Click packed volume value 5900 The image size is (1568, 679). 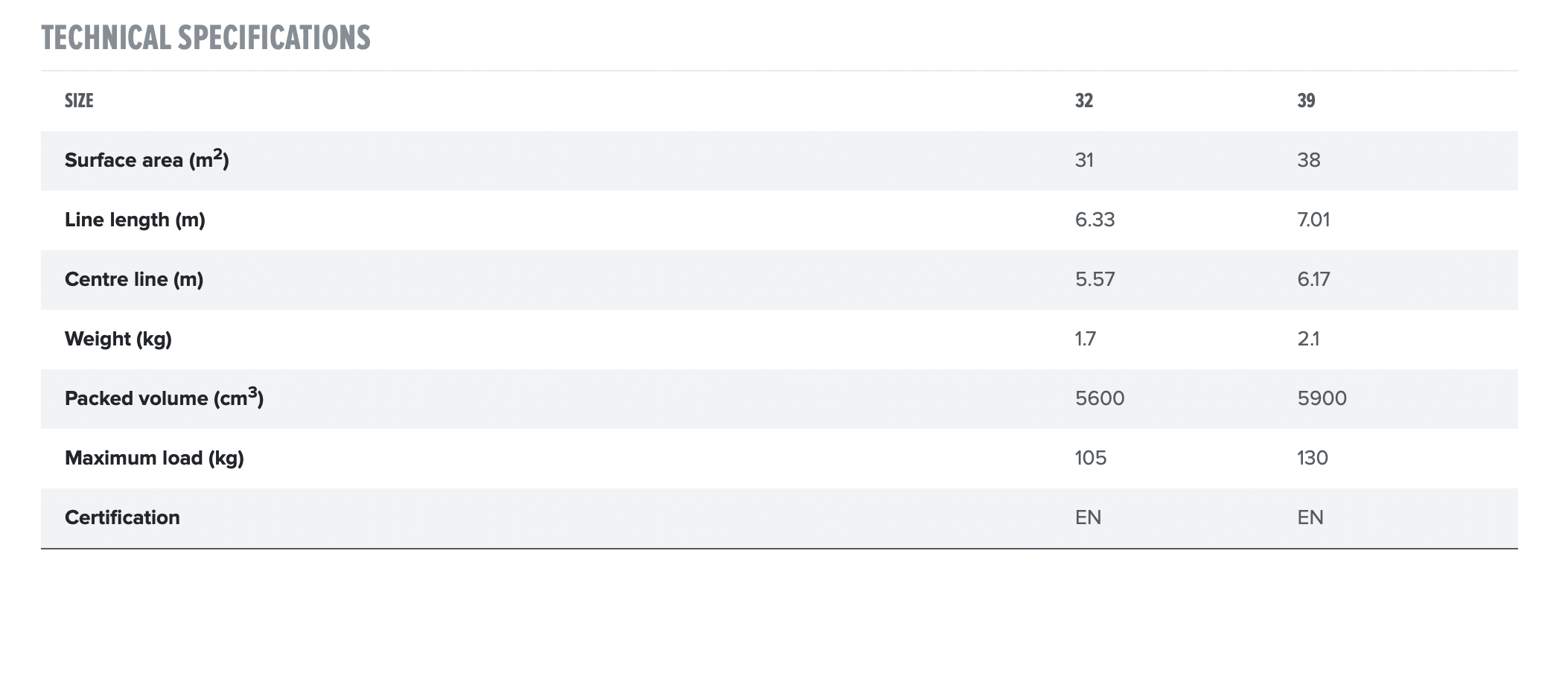coord(1322,398)
